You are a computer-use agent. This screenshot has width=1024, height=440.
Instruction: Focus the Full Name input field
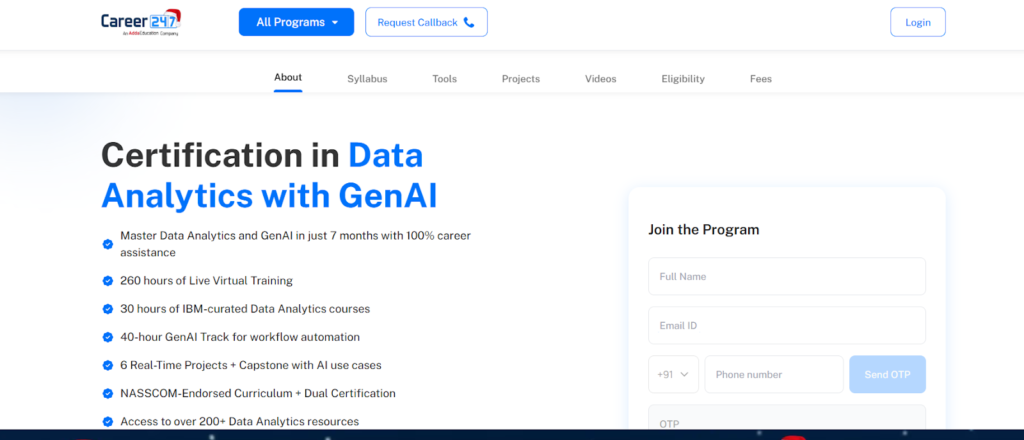[787, 277]
